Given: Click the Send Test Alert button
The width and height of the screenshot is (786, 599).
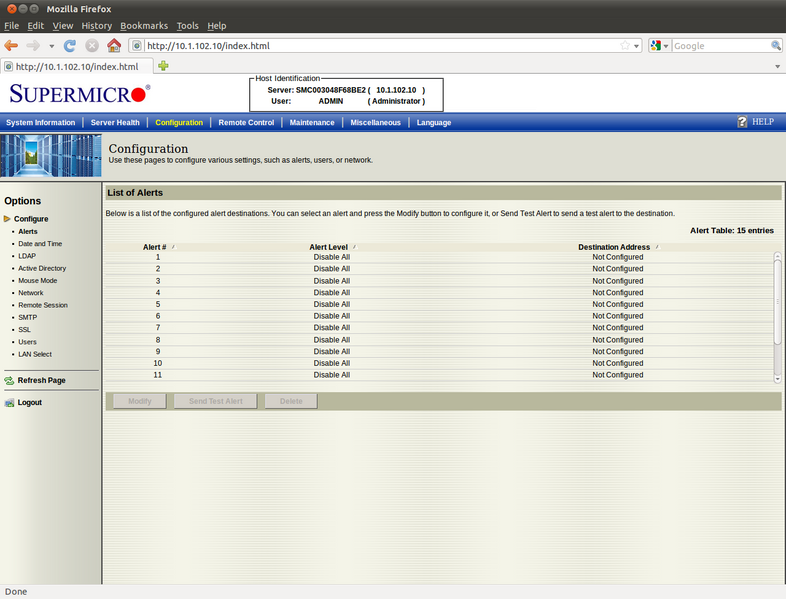Looking at the screenshot, I should coord(216,401).
